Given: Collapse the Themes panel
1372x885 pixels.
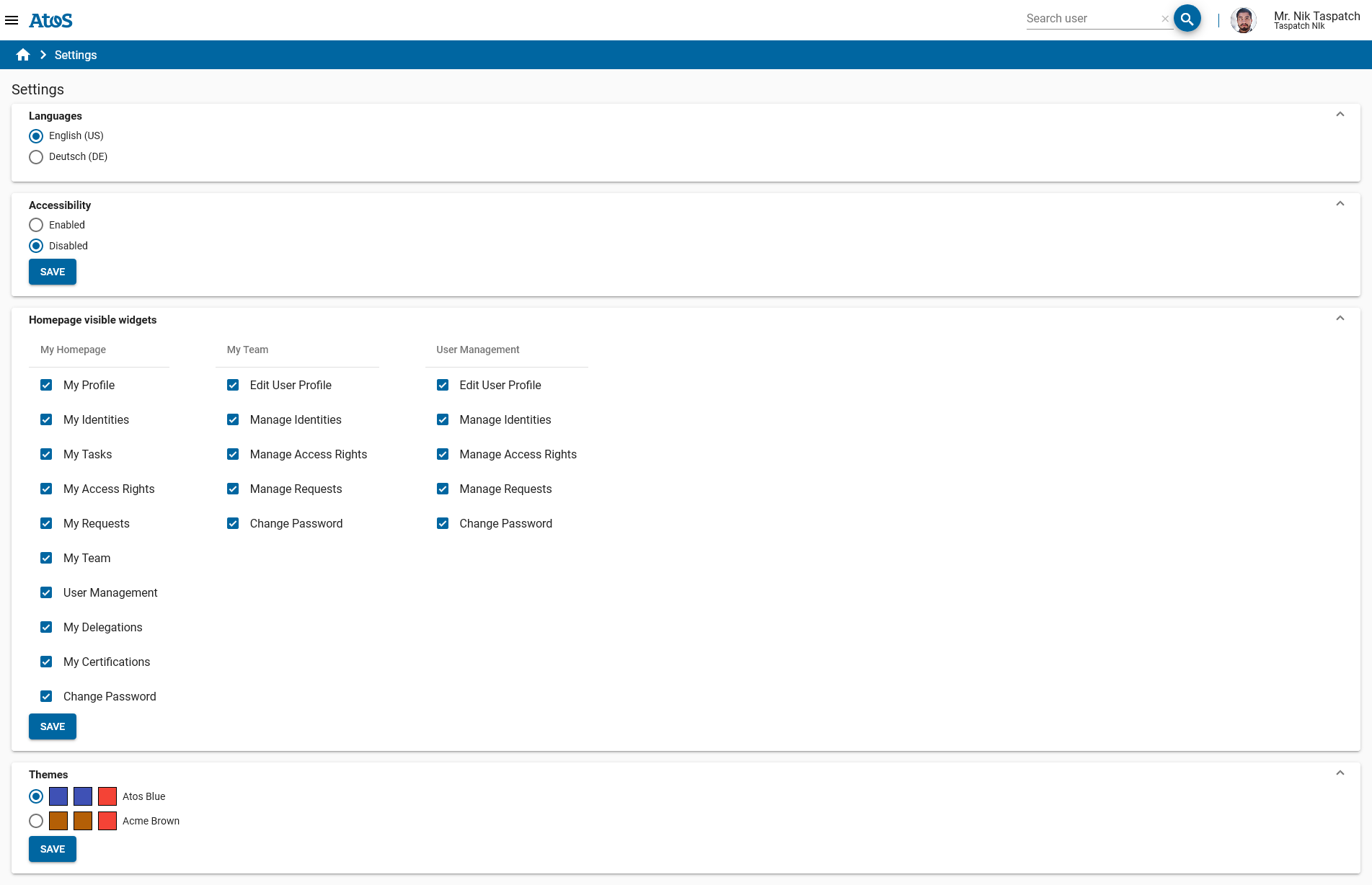Looking at the screenshot, I should 1340,773.
